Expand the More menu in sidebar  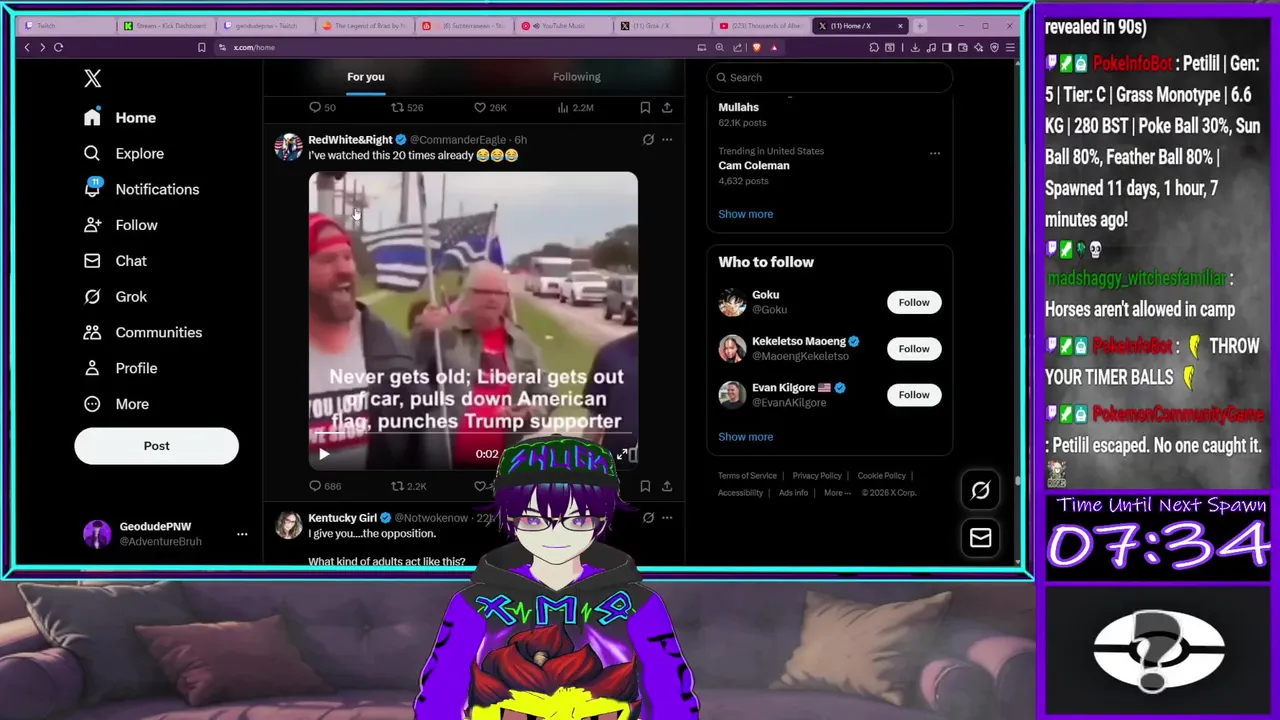(x=116, y=404)
